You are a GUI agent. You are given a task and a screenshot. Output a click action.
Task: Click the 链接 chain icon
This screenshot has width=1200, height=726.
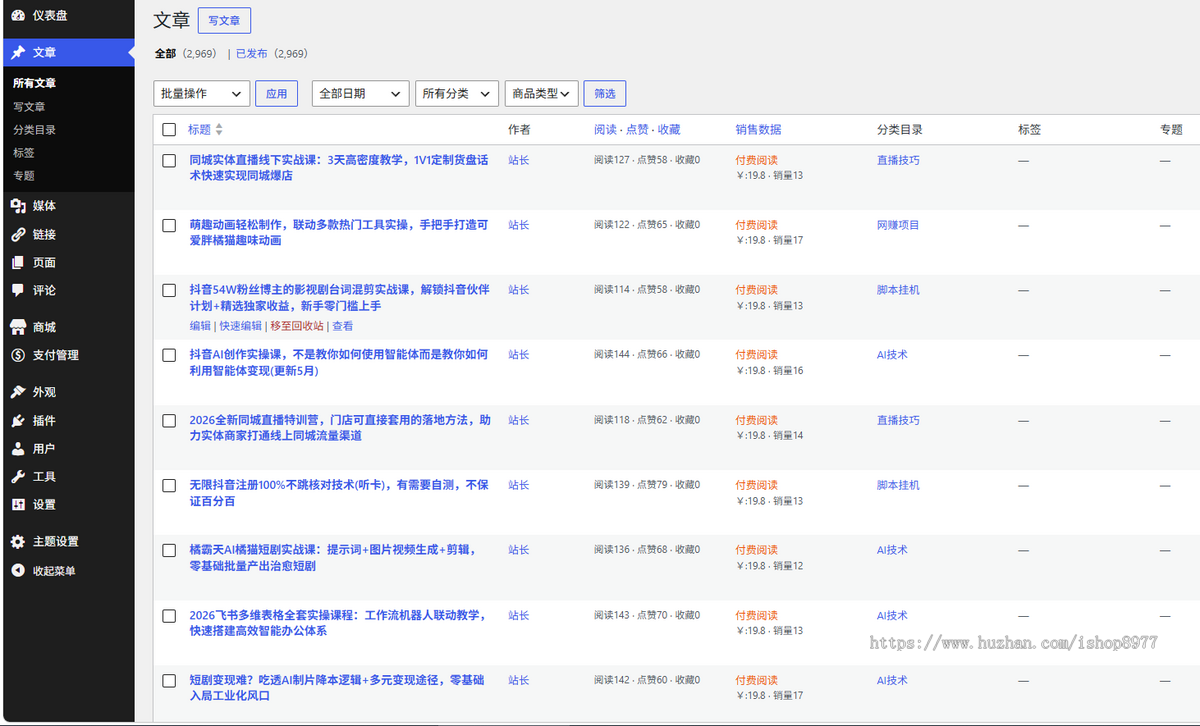(x=18, y=234)
